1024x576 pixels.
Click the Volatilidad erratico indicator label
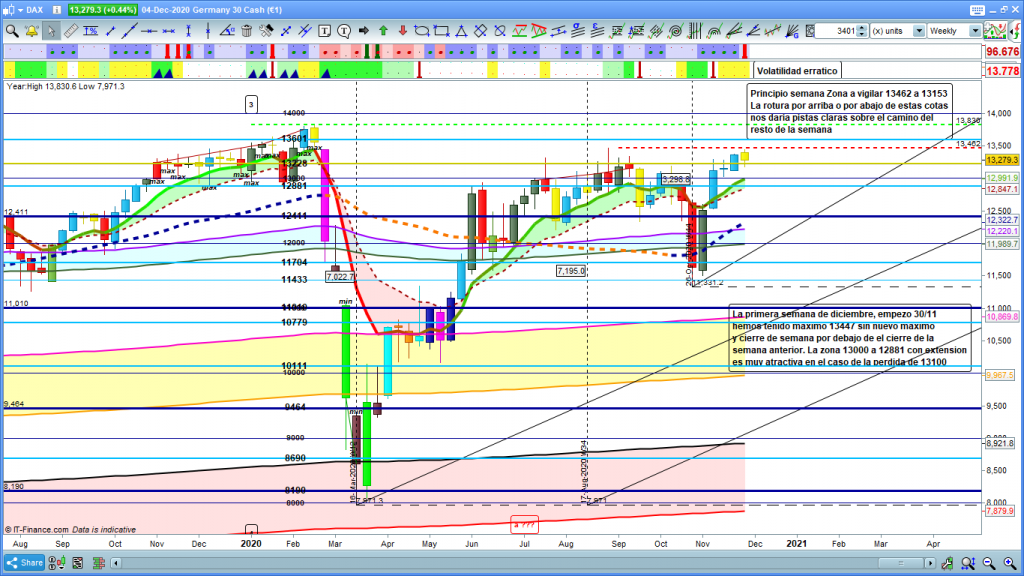click(x=796, y=71)
